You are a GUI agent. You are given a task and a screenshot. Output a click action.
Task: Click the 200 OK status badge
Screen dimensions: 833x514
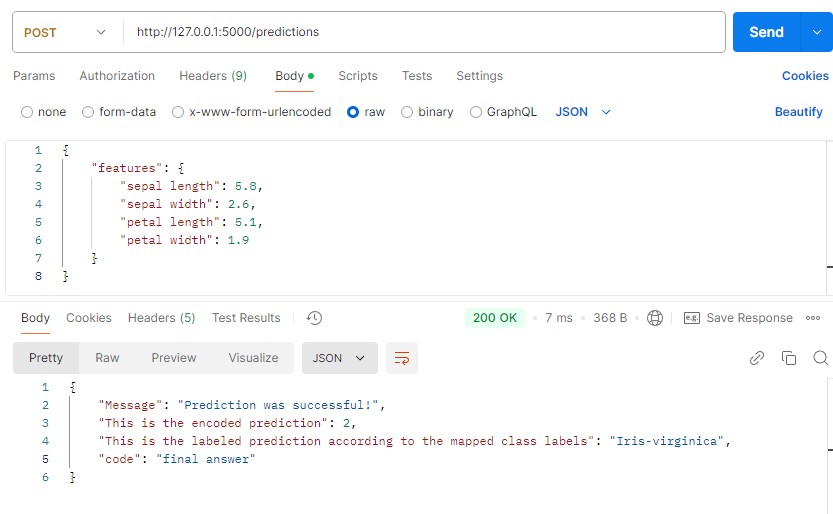click(495, 318)
